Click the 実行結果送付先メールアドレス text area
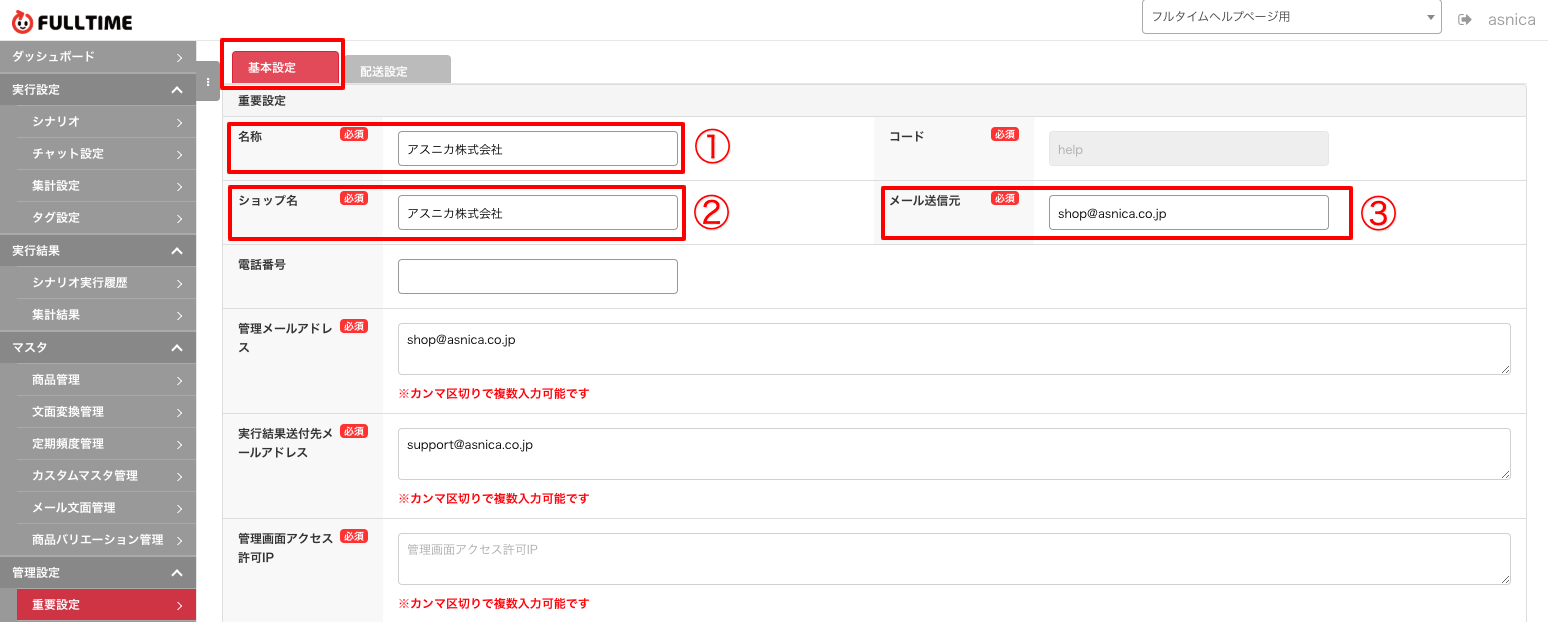This screenshot has width=1548, height=622. pyautogui.click(x=954, y=454)
